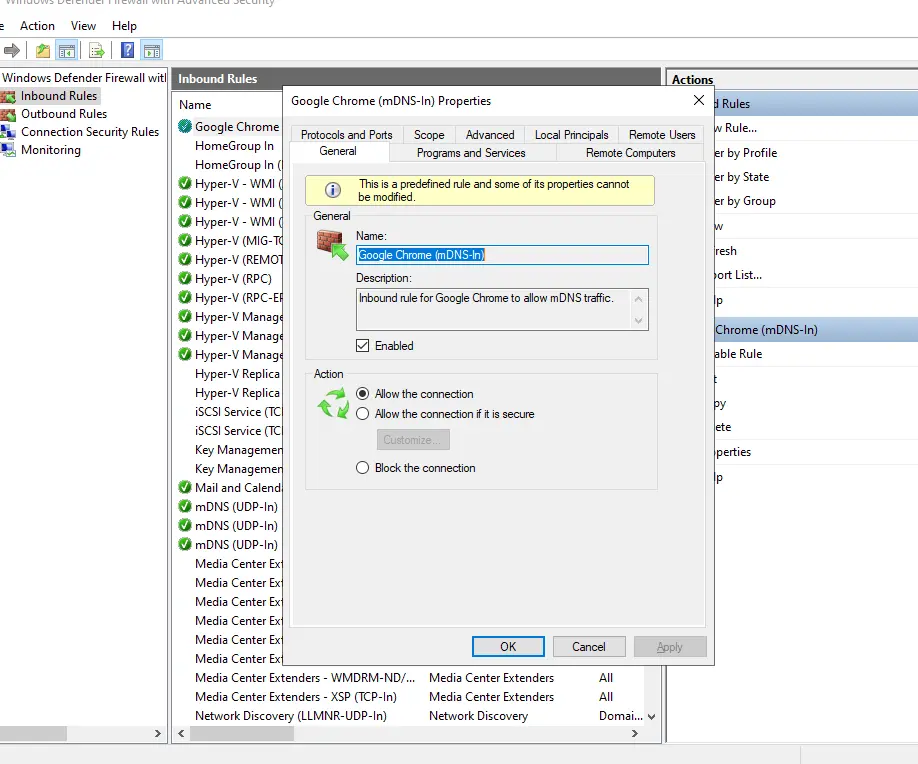This screenshot has height=764, width=918.
Task: Click the rule list scroll left arrow
Action: point(181,734)
